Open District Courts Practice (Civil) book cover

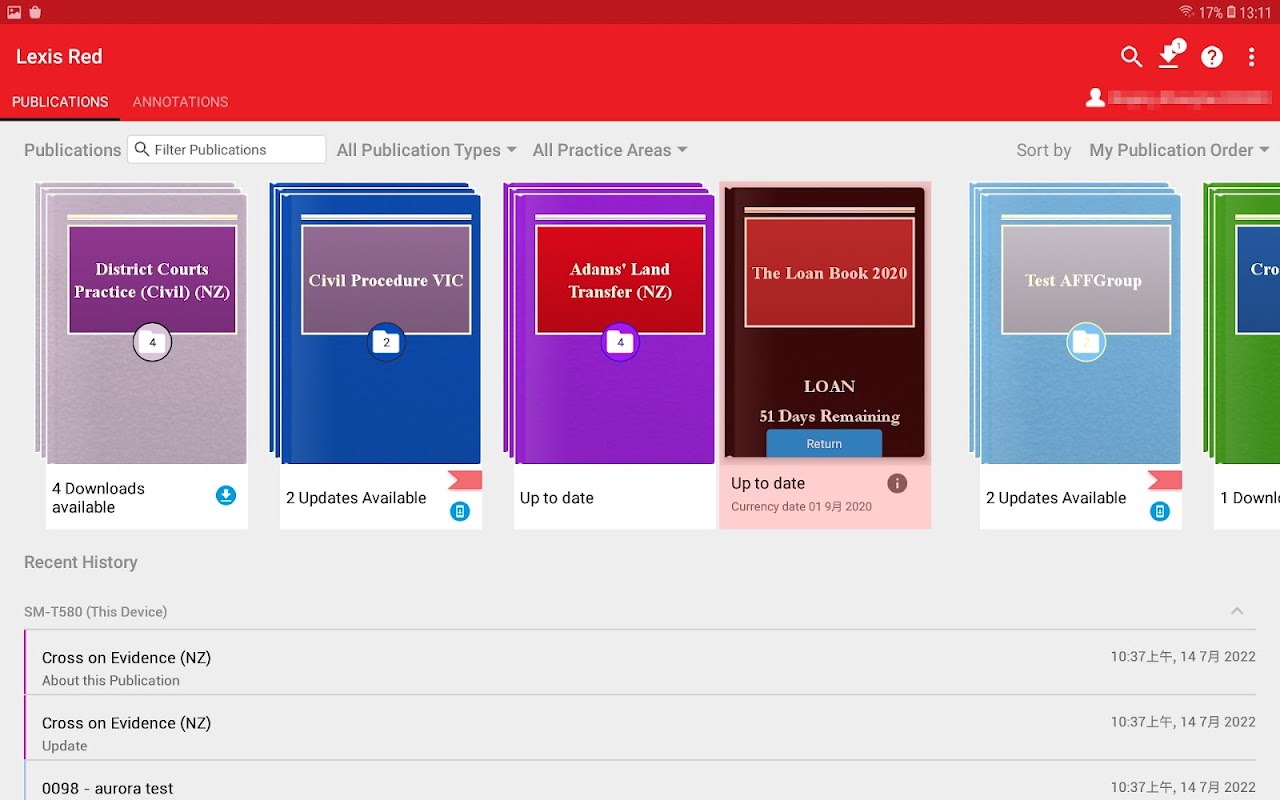(x=140, y=323)
